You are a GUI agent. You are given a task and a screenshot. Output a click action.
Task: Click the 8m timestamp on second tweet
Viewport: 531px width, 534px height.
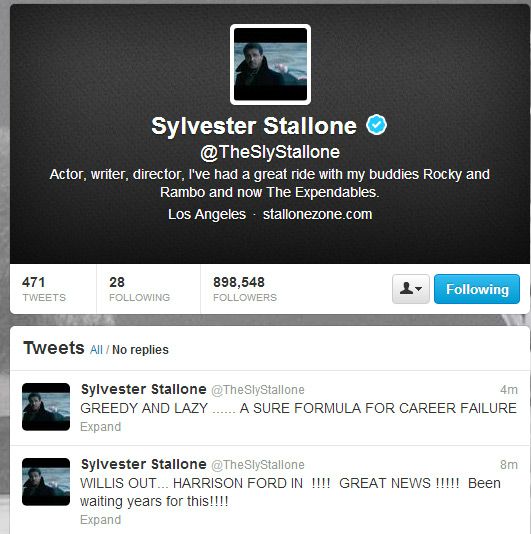(509, 465)
